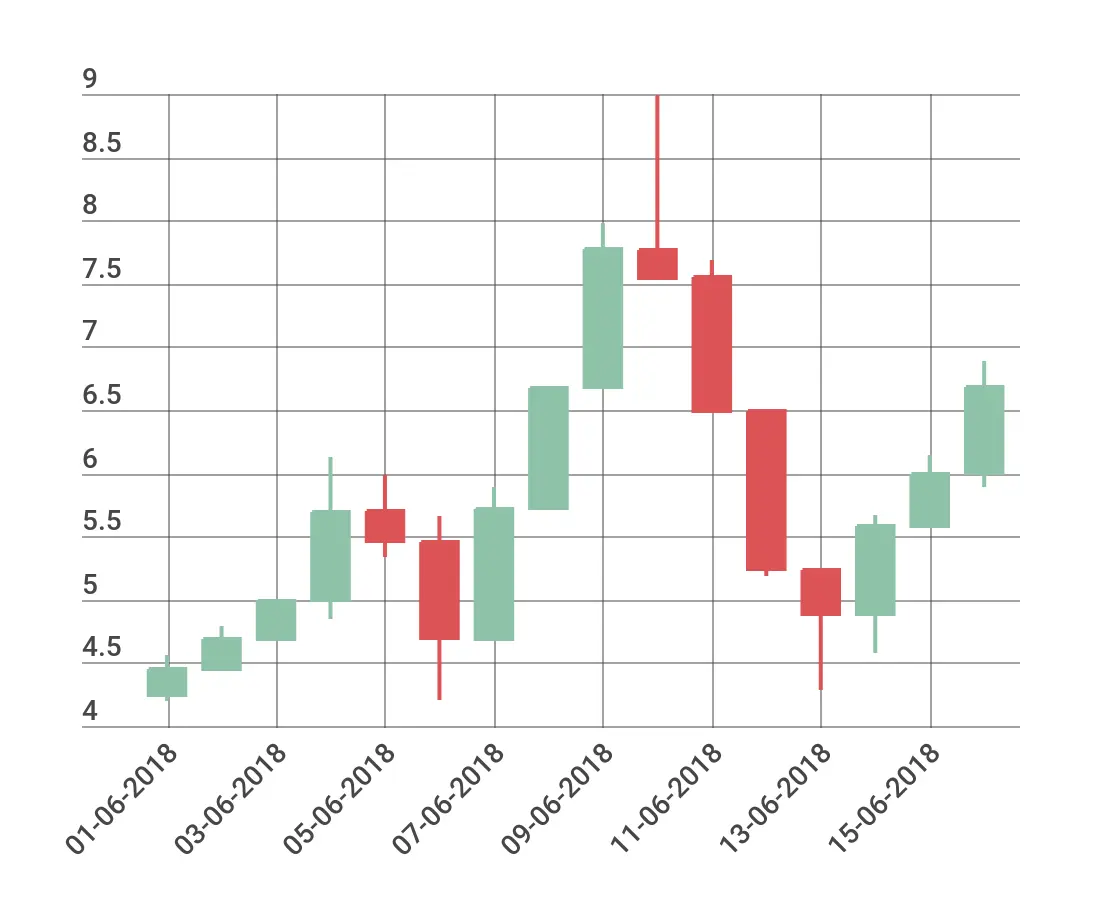Image resolution: width=1100 pixels, height=924 pixels.
Task: Select the red candle body on 11-06-2018
Action: click(712, 343)
